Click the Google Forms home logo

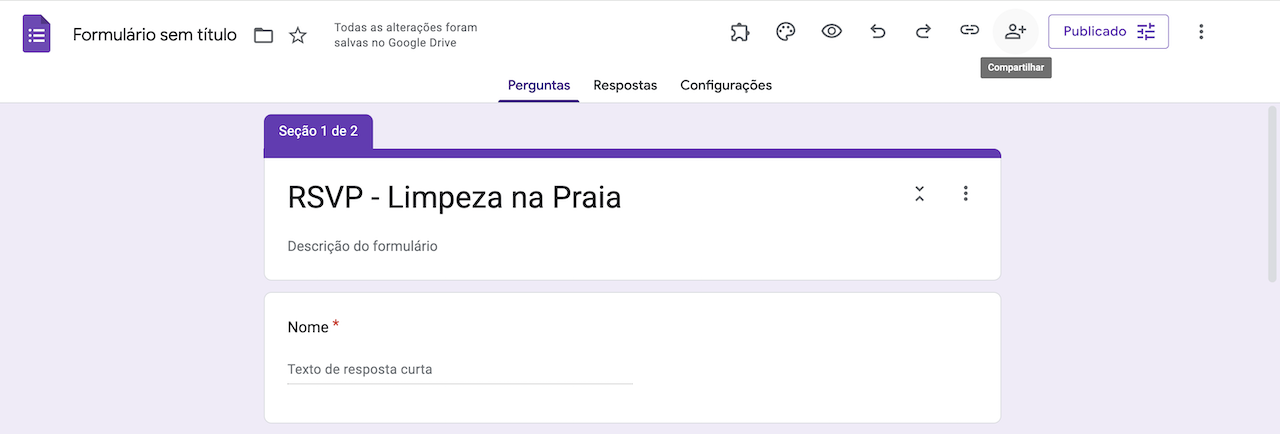pyautogui.click(x=37, y=35)
